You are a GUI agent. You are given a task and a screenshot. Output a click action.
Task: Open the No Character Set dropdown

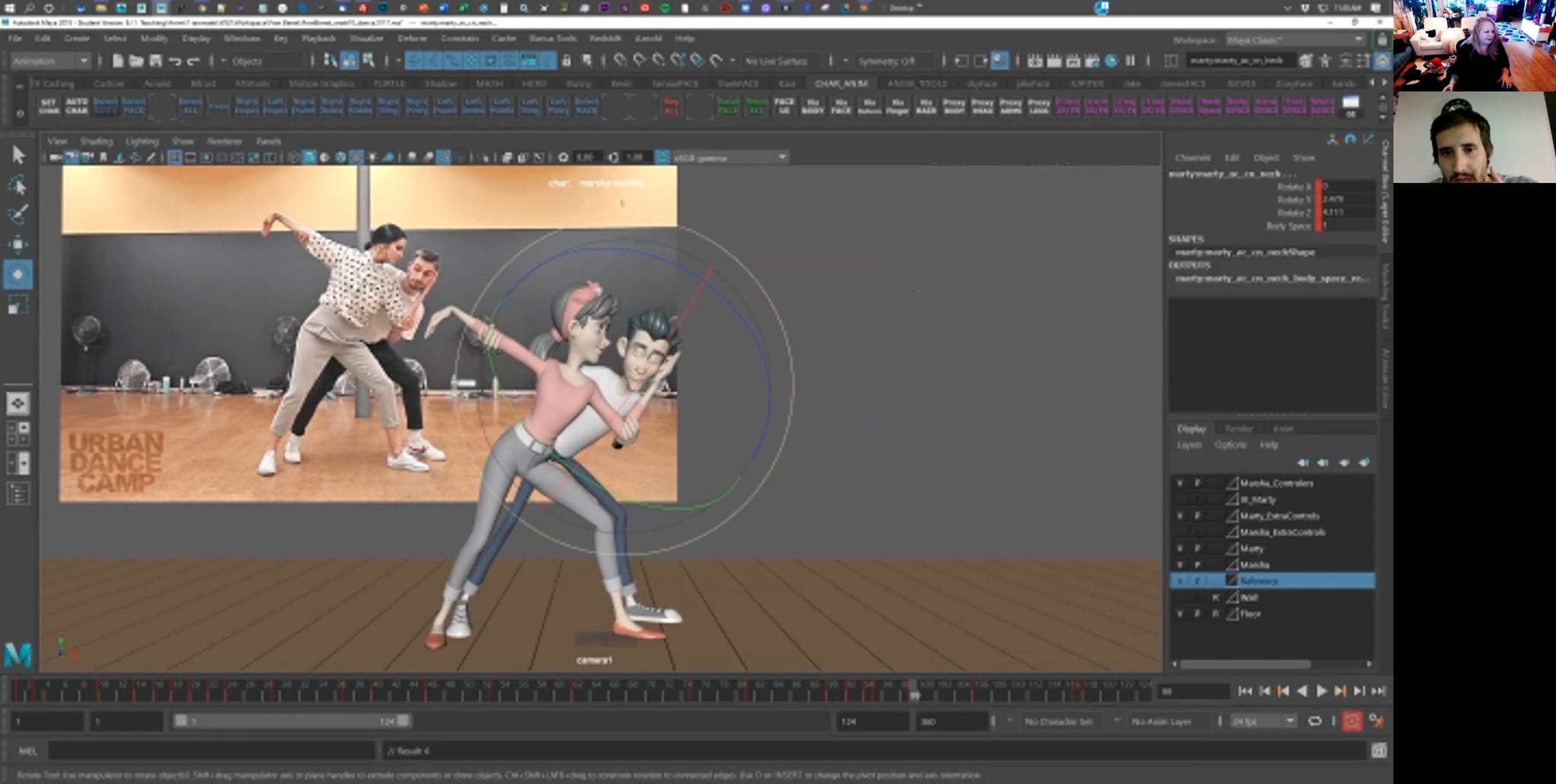(1063, 721)
